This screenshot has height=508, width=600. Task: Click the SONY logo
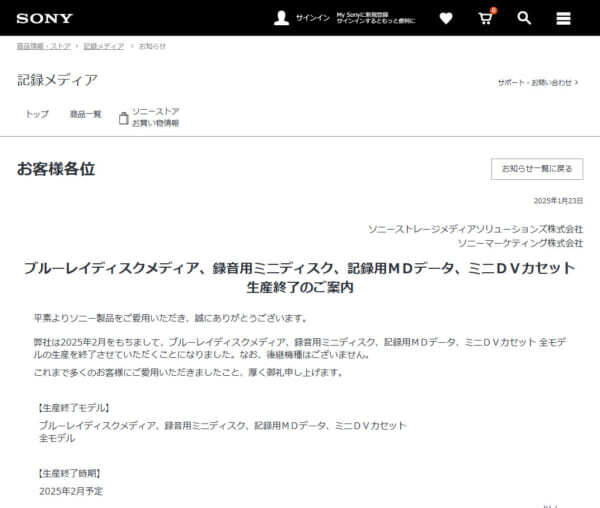(44, 18)
